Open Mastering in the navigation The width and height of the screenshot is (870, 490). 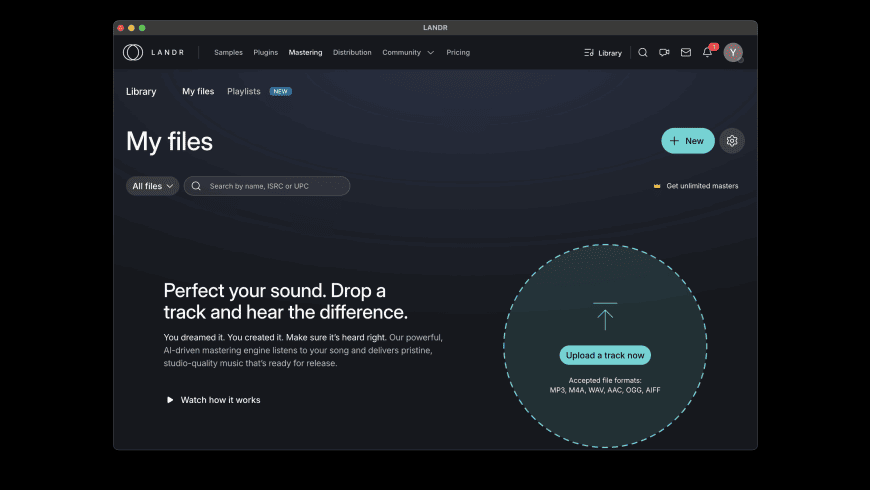(305, 52)
